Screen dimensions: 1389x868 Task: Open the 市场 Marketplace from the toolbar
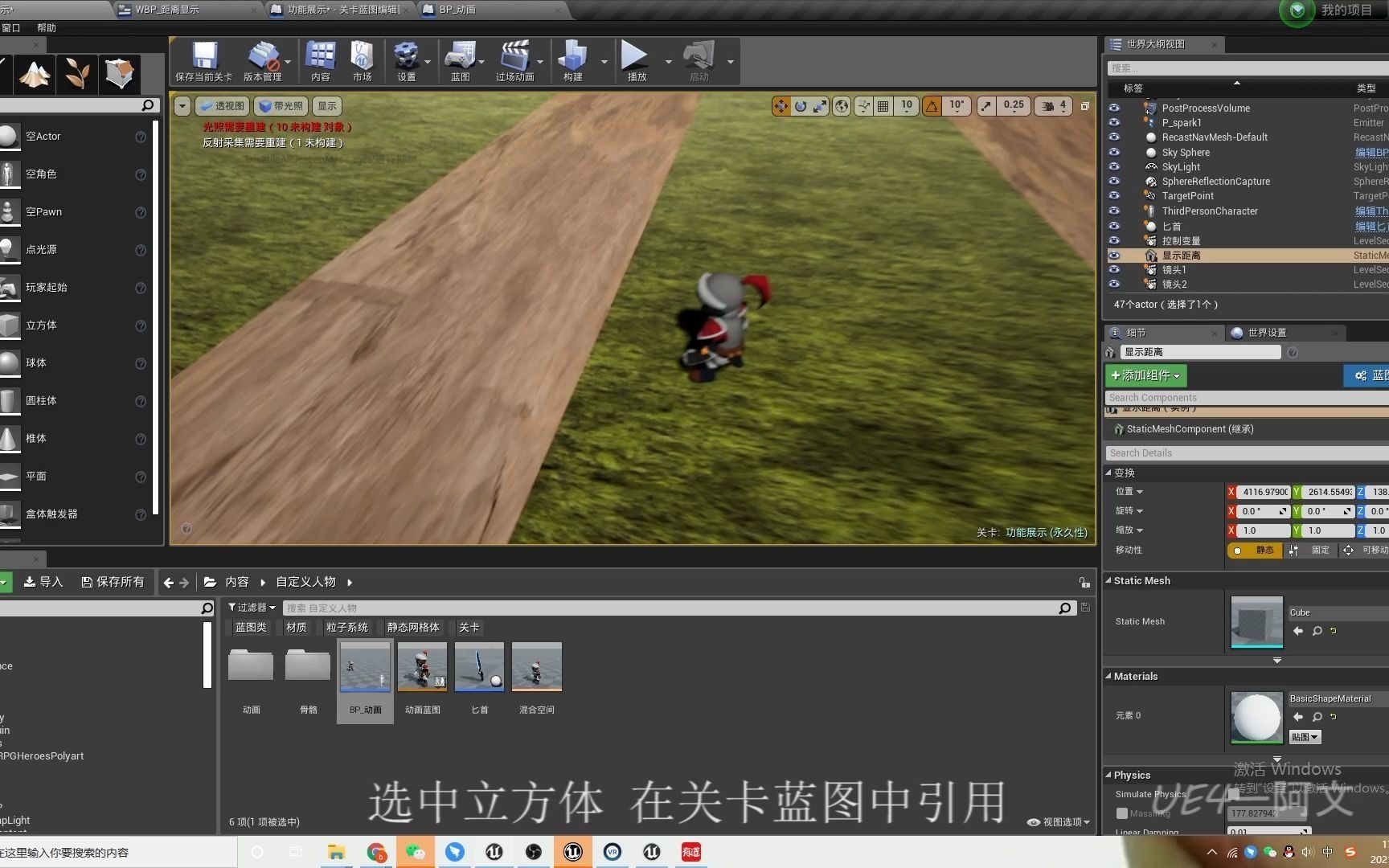pyautogui.click(x=361, y=61)
